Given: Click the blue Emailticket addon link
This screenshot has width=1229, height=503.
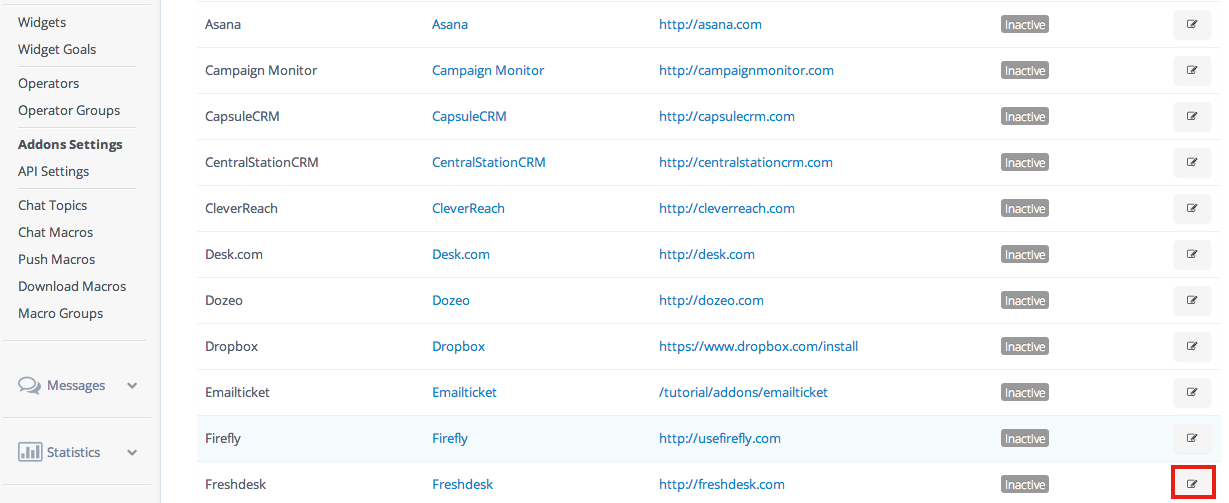Looking at the screenshot, I should pos(464,392).
